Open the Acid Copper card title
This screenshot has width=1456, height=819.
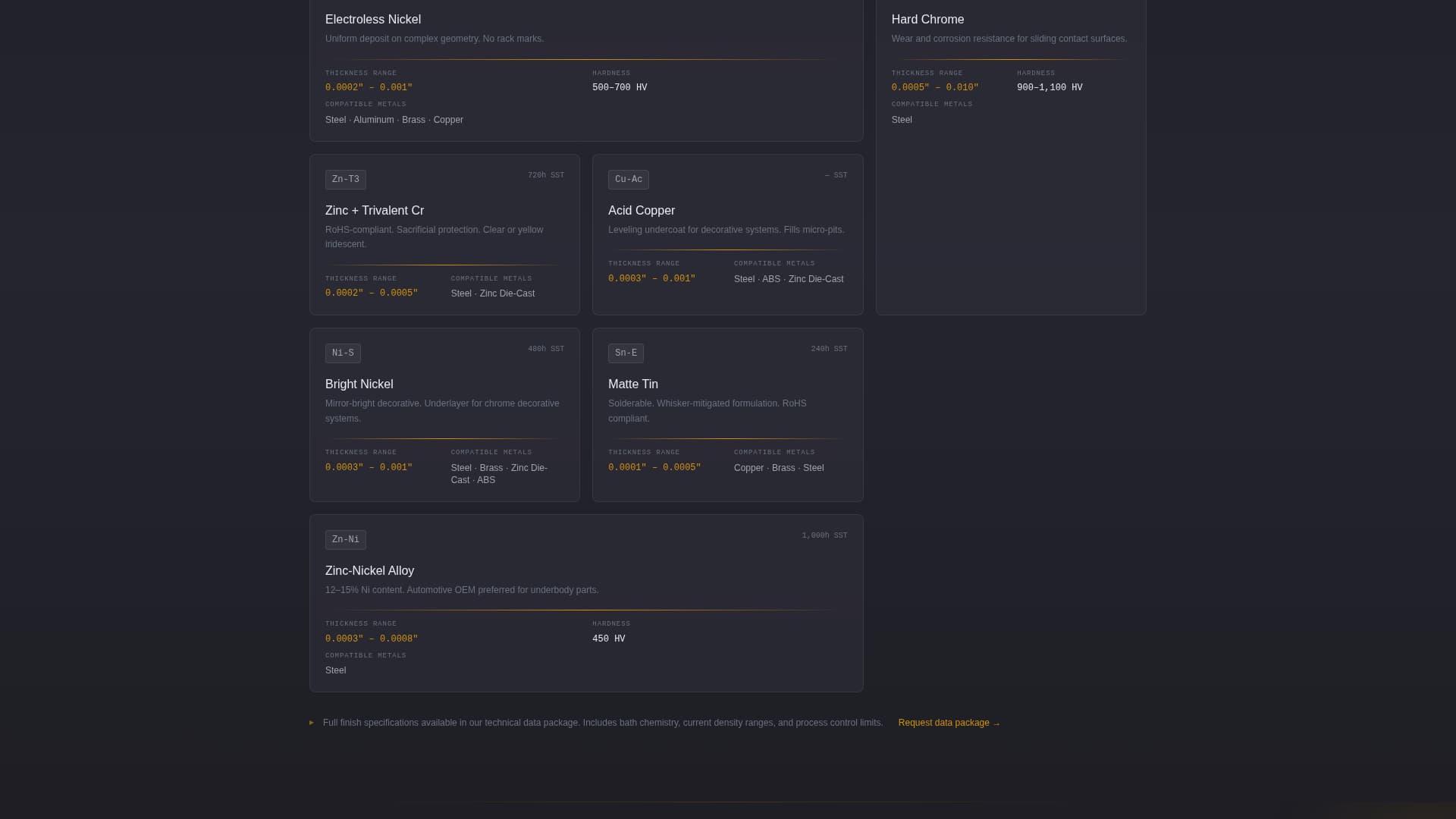click(641, 211)
